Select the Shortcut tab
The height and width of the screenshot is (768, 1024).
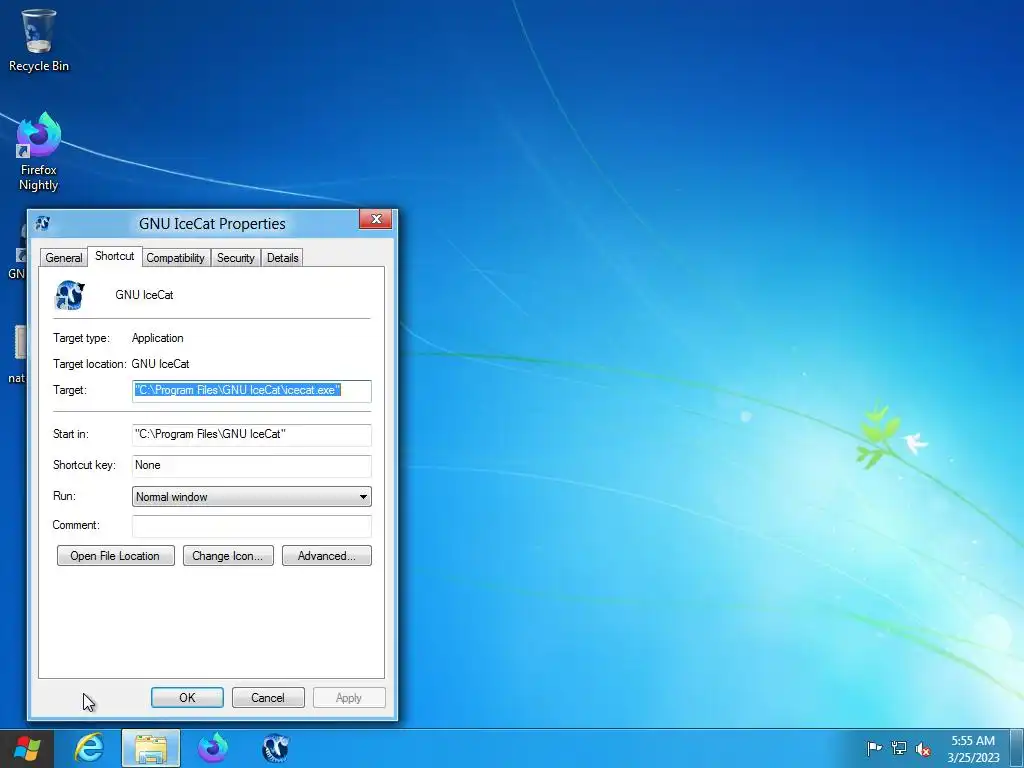(x=114, y=256)
